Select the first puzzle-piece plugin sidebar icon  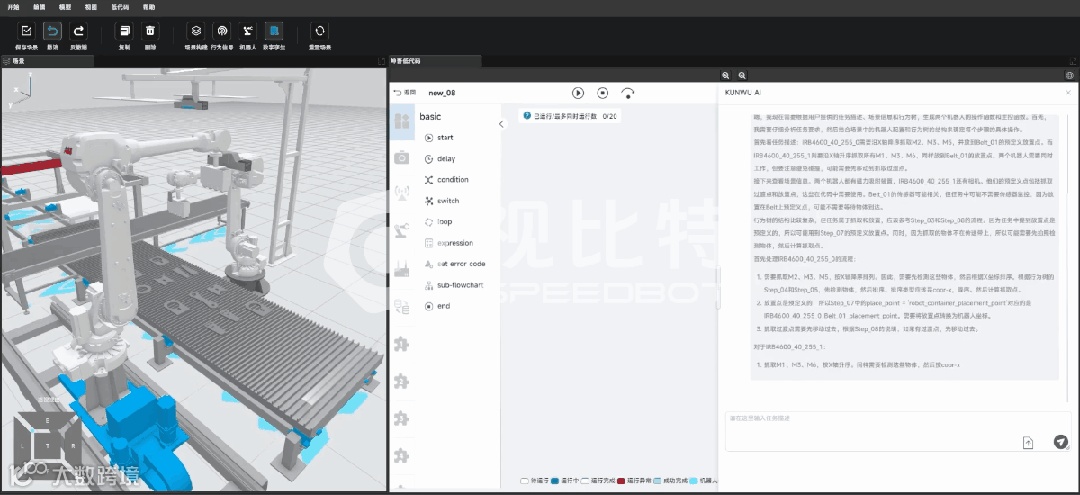point(402,344)
